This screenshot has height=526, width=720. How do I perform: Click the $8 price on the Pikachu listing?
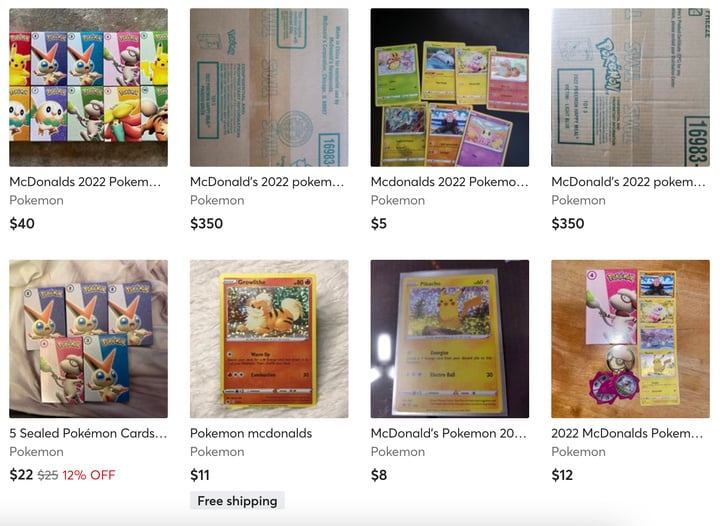(379, 475)
